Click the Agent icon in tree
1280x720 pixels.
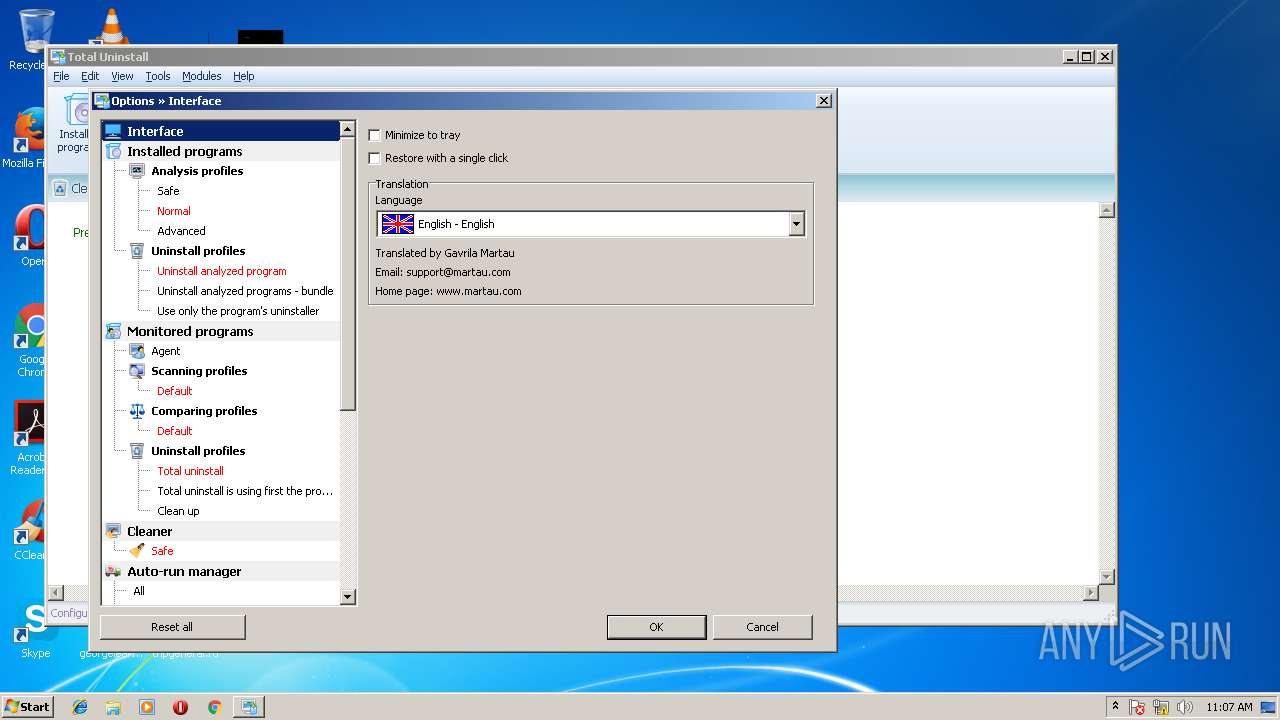[x=137, y=351]
